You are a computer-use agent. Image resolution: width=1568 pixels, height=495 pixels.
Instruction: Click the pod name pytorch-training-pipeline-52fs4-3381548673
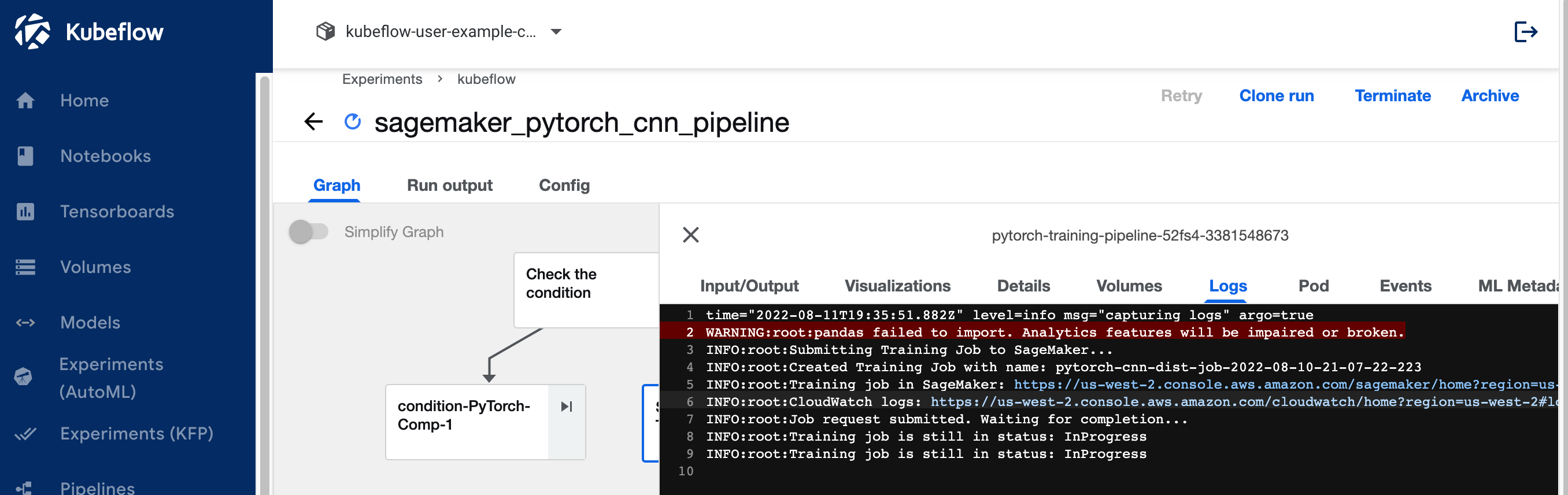1140,235
